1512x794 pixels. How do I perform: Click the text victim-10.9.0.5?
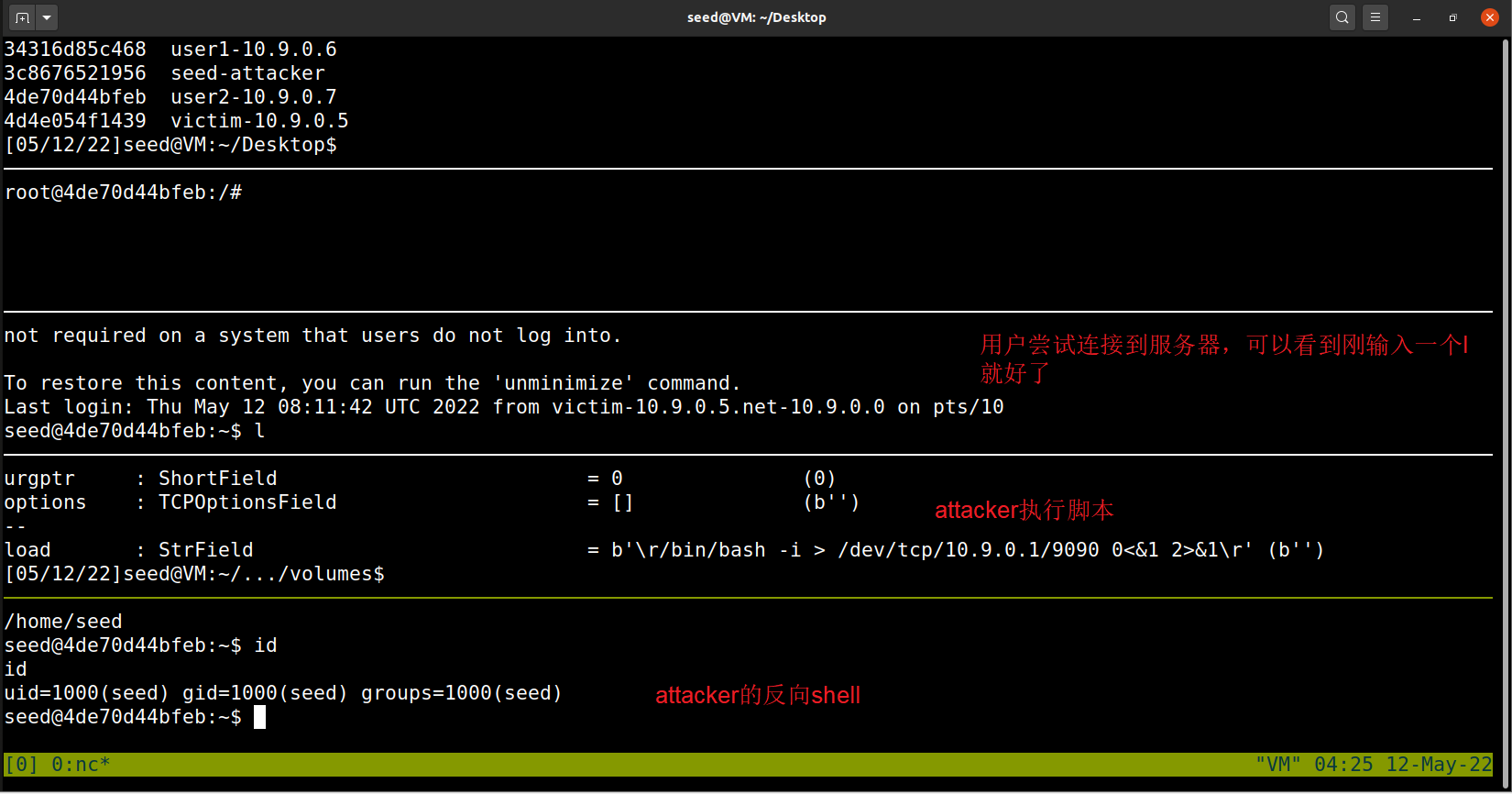click(259, 121)
